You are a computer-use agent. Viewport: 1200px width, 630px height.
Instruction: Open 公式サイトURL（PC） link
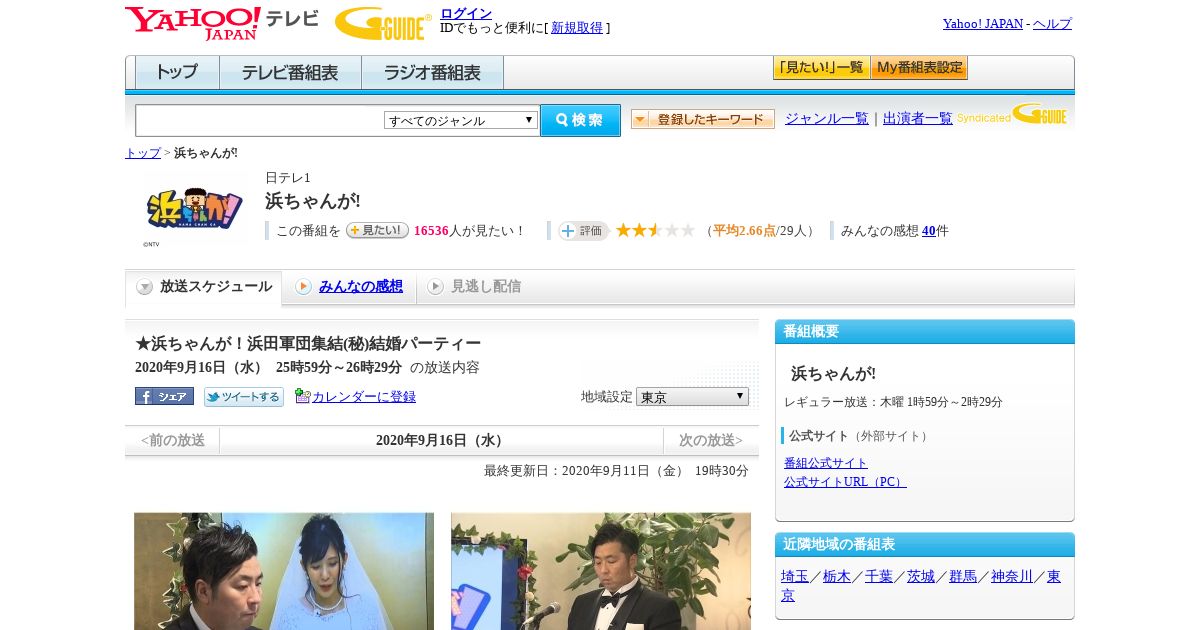[845, 481]
